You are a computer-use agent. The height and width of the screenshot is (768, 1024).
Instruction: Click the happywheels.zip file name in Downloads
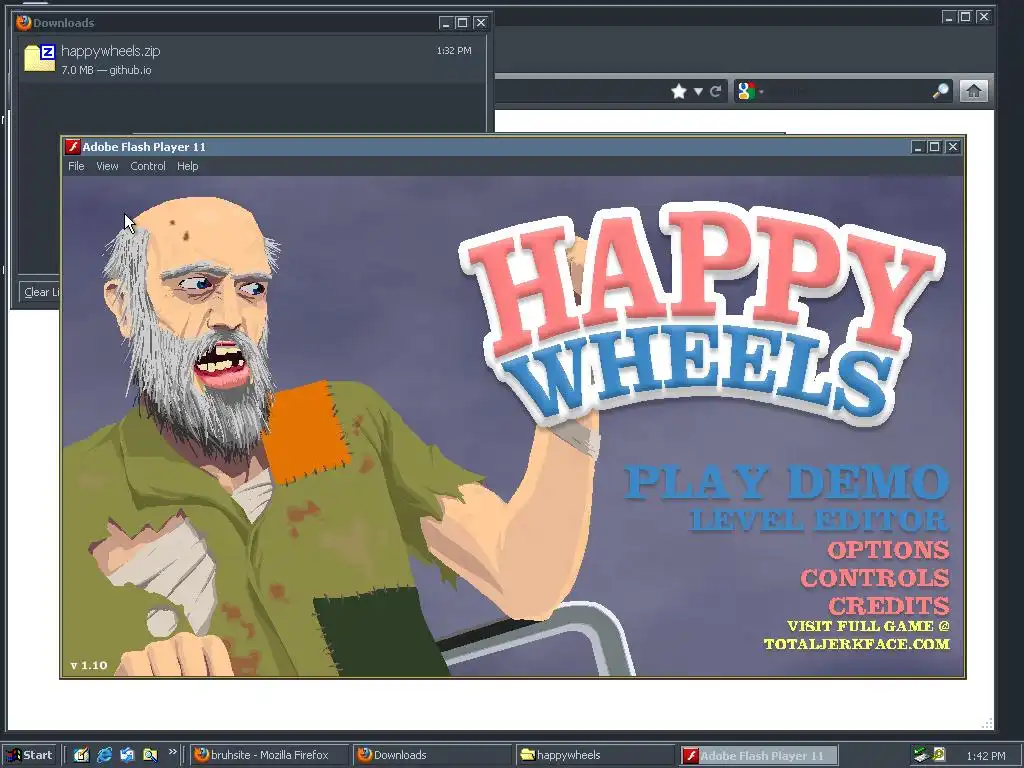pyautogui.click(x=110, y=51)
